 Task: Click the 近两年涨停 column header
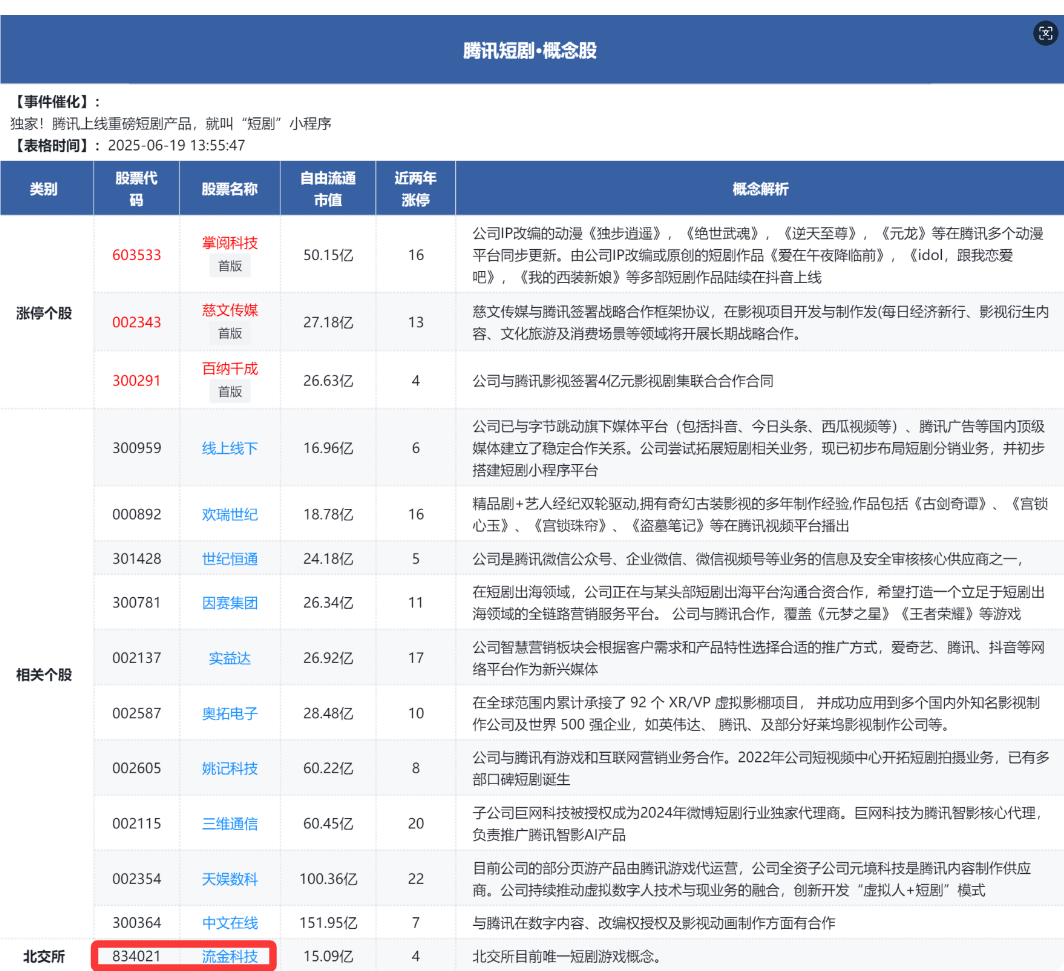pos(415,189)
